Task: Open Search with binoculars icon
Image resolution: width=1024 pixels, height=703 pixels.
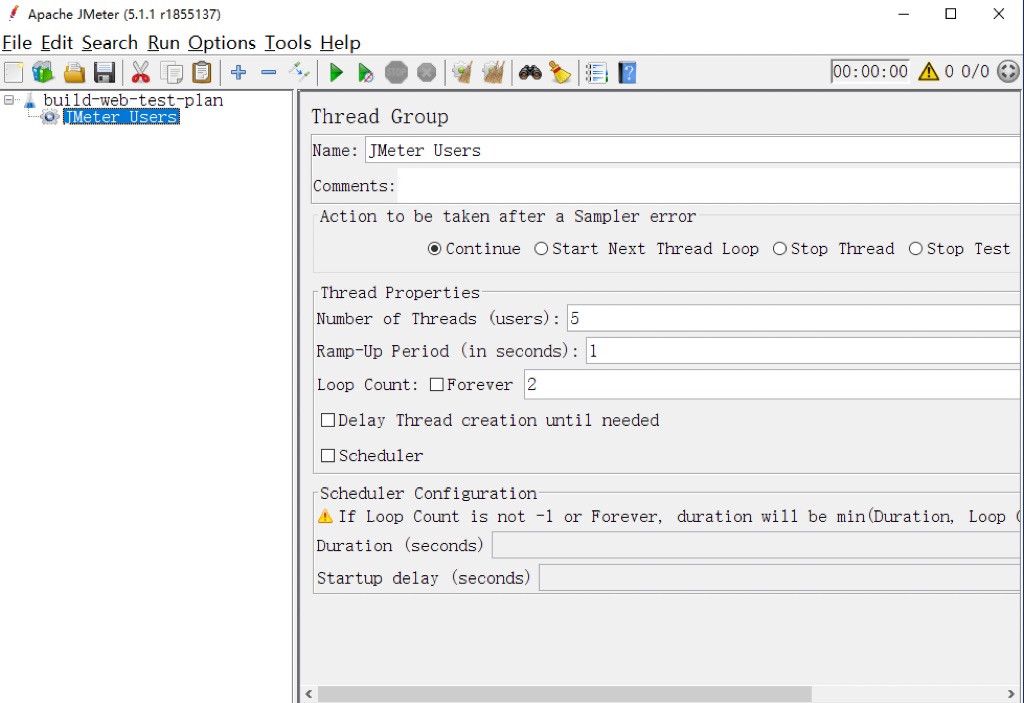Action: pyautogui.click(x=530, y=72)
